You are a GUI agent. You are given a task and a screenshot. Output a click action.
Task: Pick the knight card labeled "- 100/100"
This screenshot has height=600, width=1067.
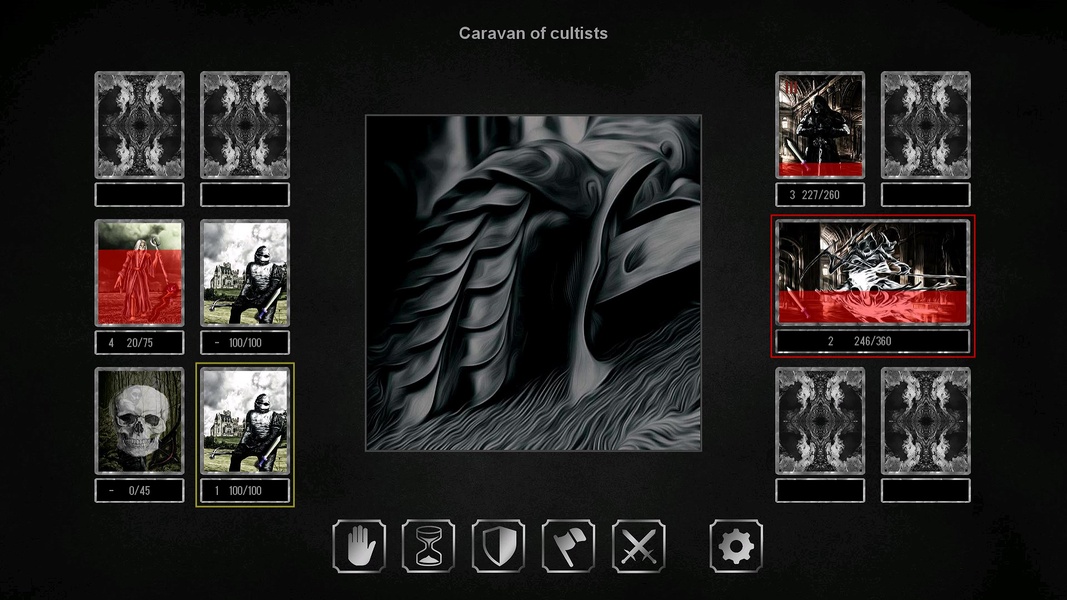(x=245, y=273)
